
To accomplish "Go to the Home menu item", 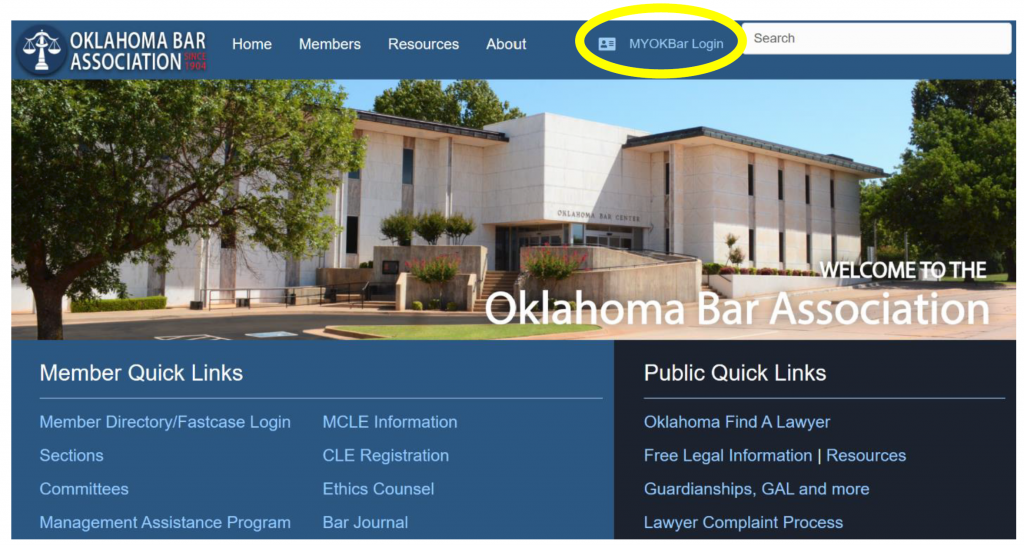I will pyautogui.click(x=251, y=44).
